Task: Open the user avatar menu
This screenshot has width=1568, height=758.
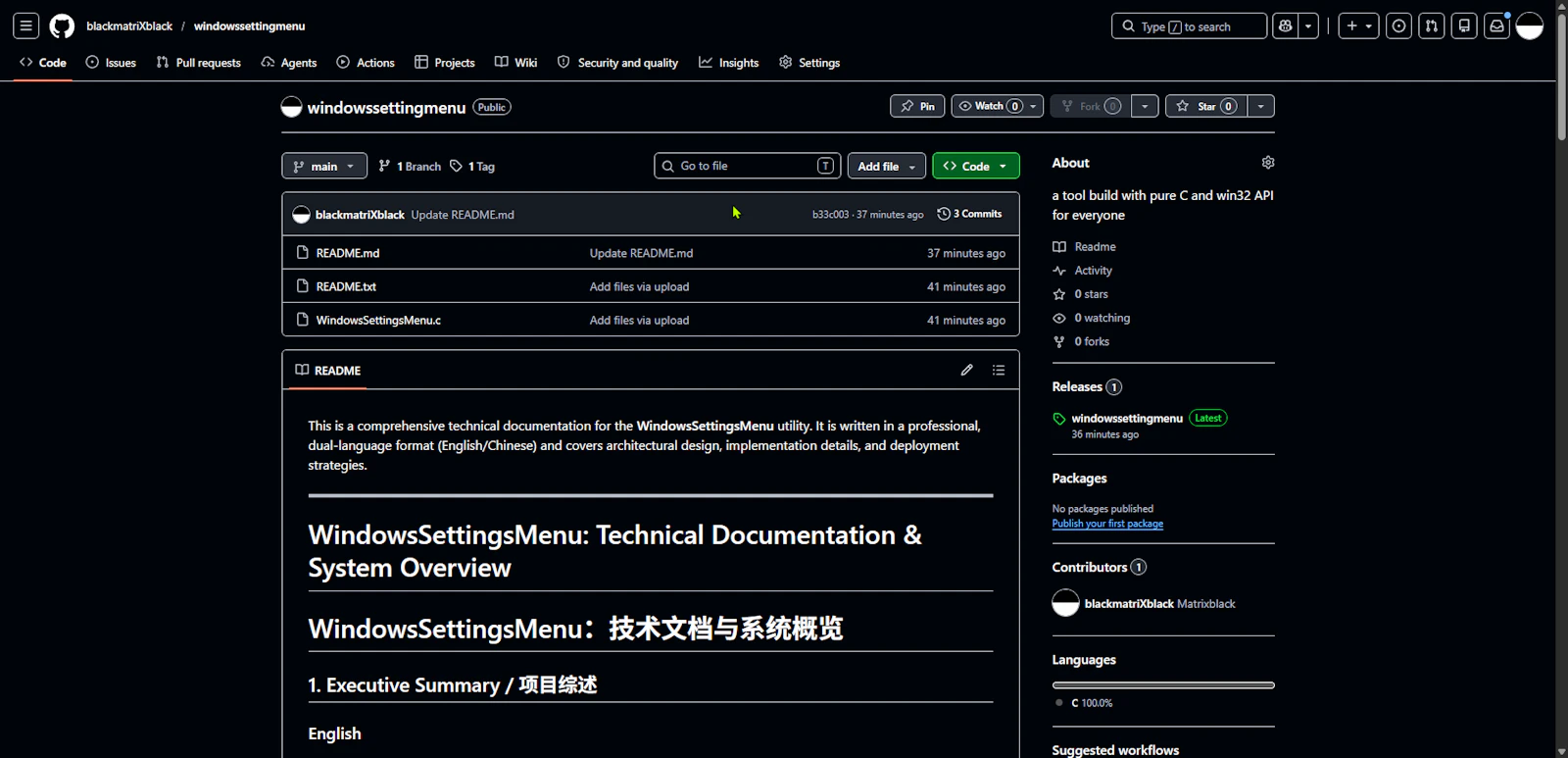Action: pos(1530,26)
